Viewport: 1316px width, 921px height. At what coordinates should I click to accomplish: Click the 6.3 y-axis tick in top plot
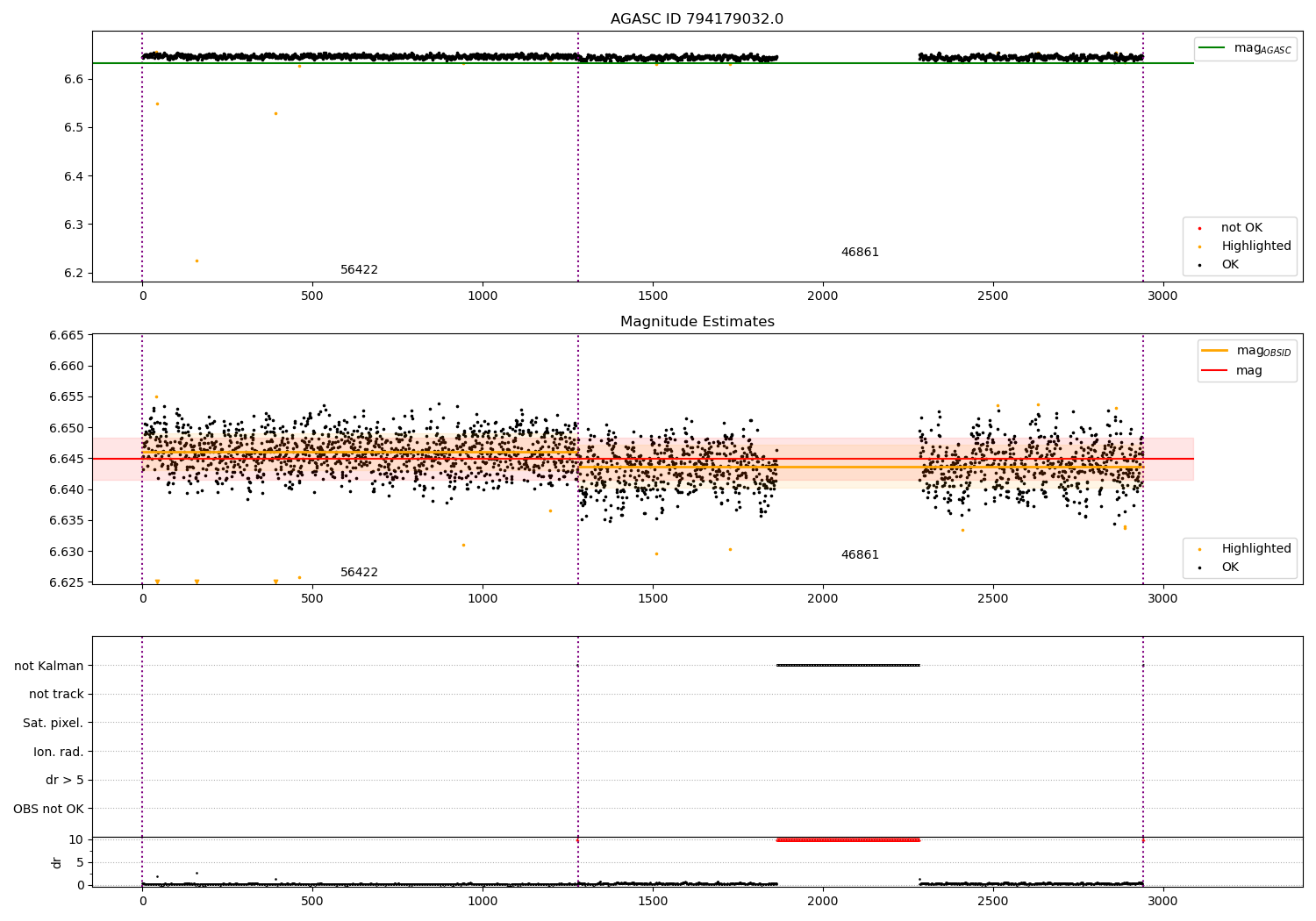click(x=75, y=225)
